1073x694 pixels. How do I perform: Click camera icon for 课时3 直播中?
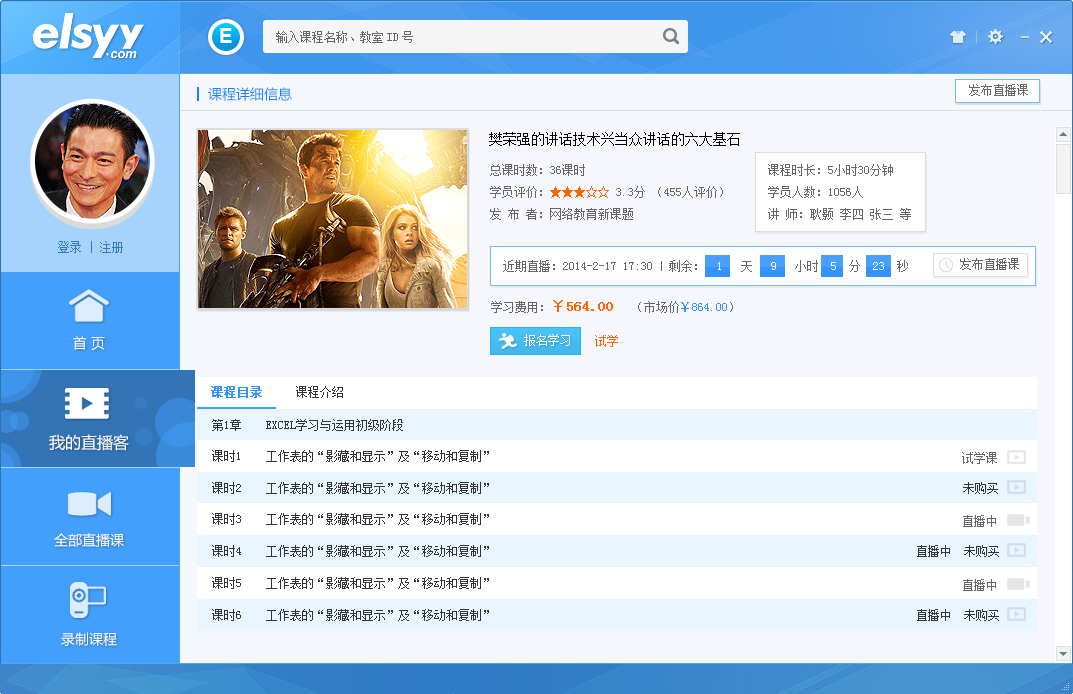(x=1018, y=520)
